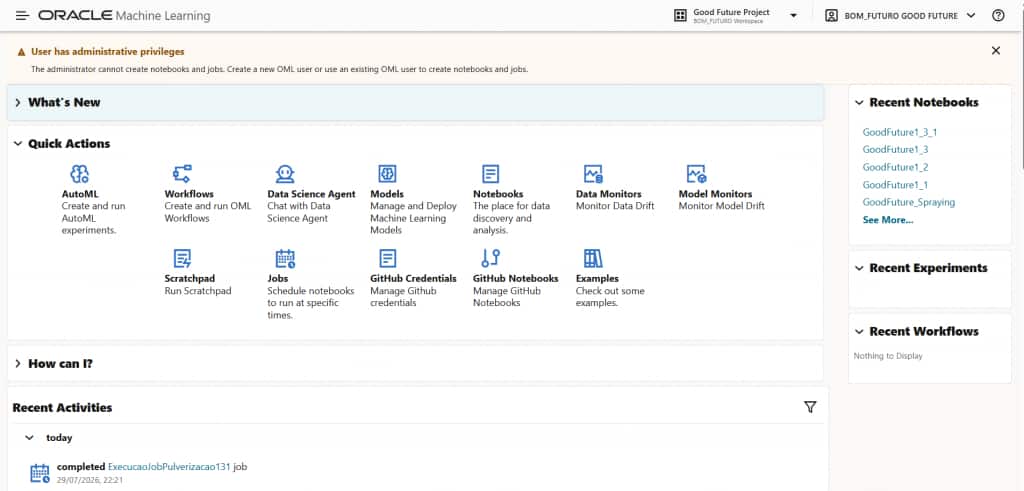The image size is (1024, 491).
Task: Open the Examples books icon
Action: point(593,259)
